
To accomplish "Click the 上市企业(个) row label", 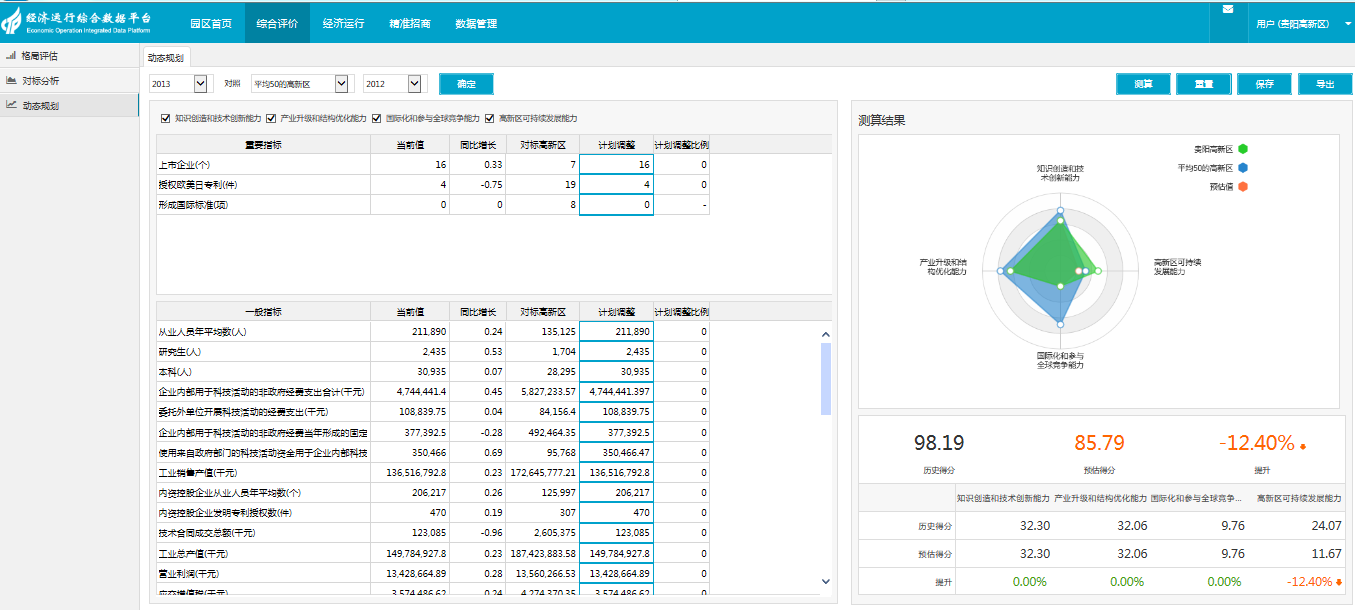I will (x=184, y=165).
